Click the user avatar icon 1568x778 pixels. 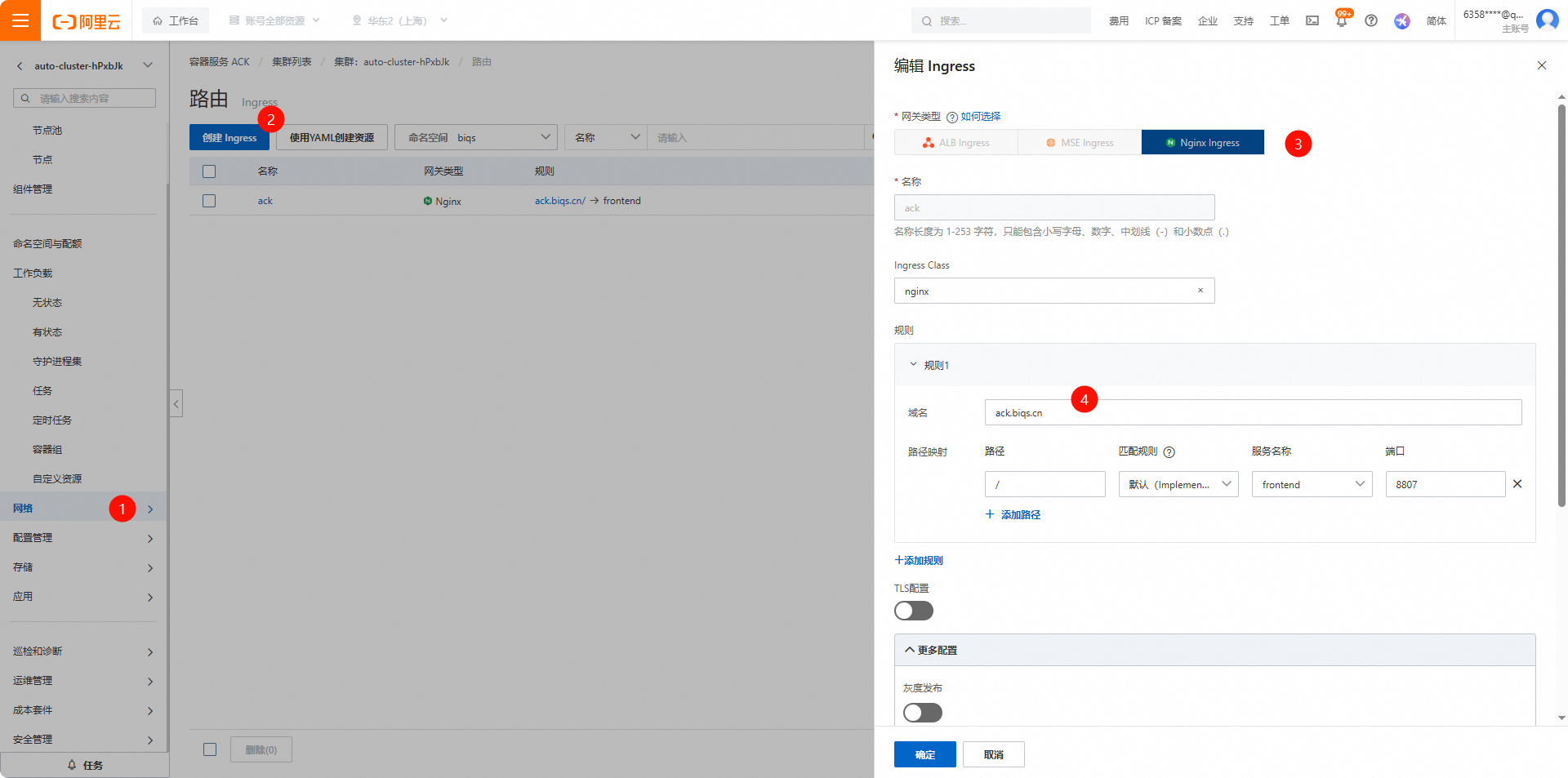(x=1547, y=20)
